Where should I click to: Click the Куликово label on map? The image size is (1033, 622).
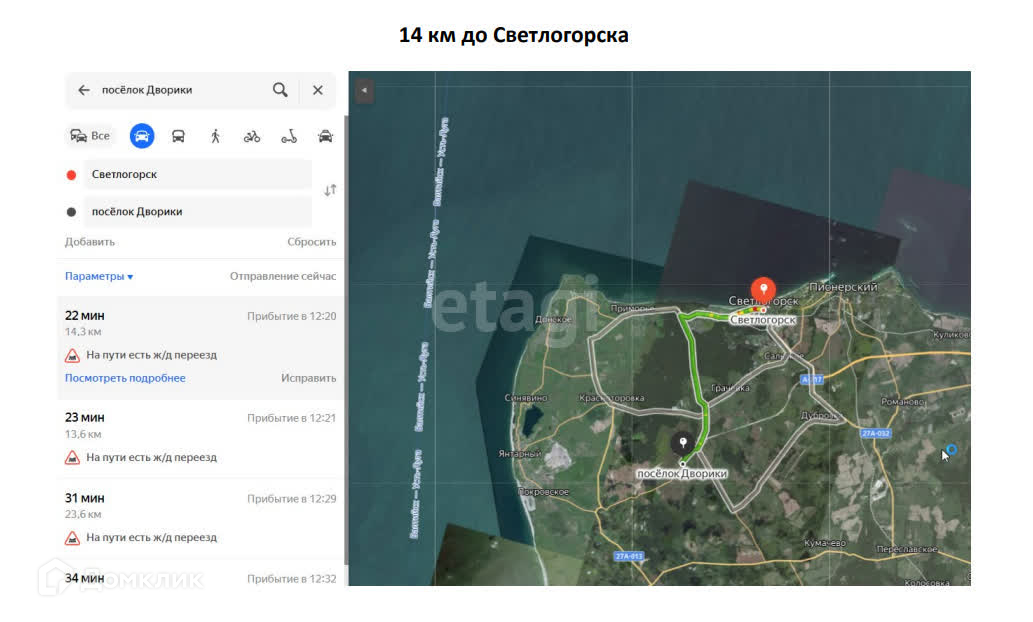click(951, 335)
